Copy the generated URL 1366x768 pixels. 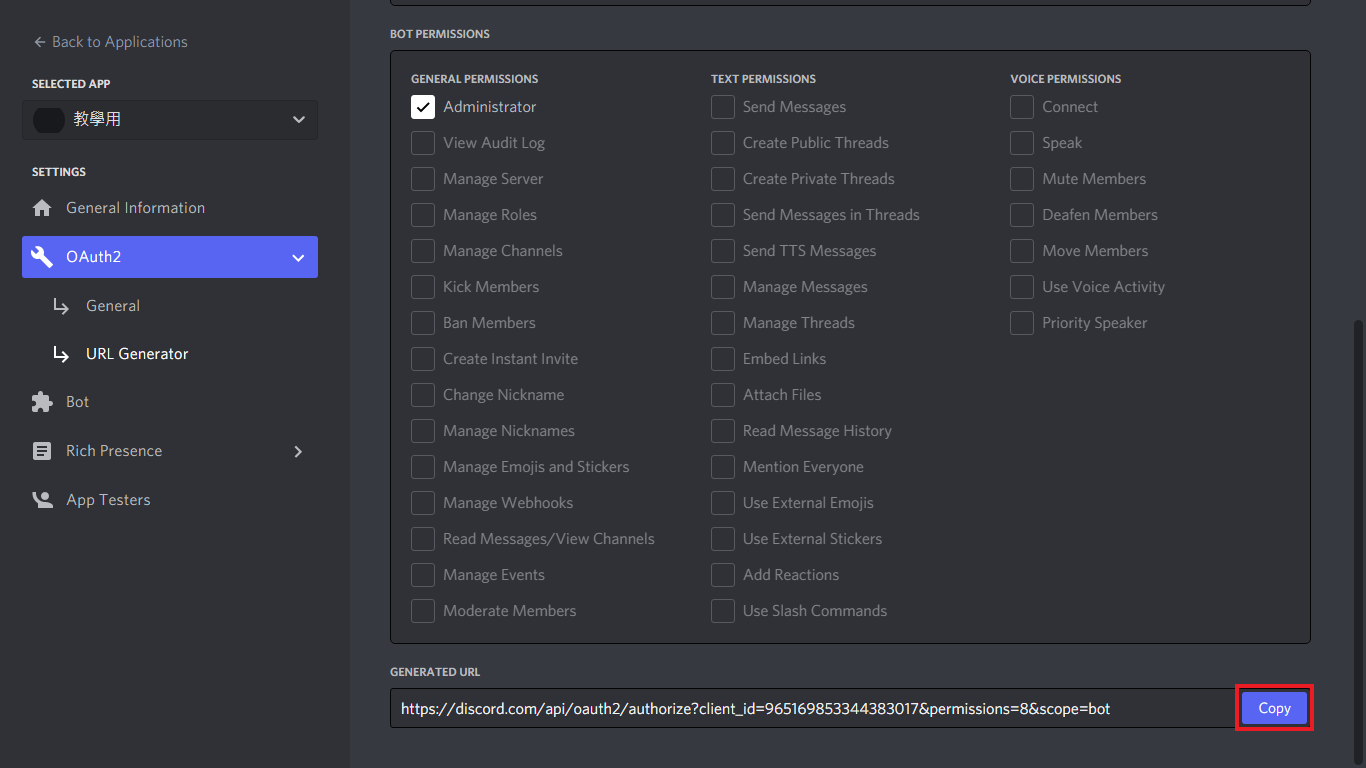(1274, 708)
